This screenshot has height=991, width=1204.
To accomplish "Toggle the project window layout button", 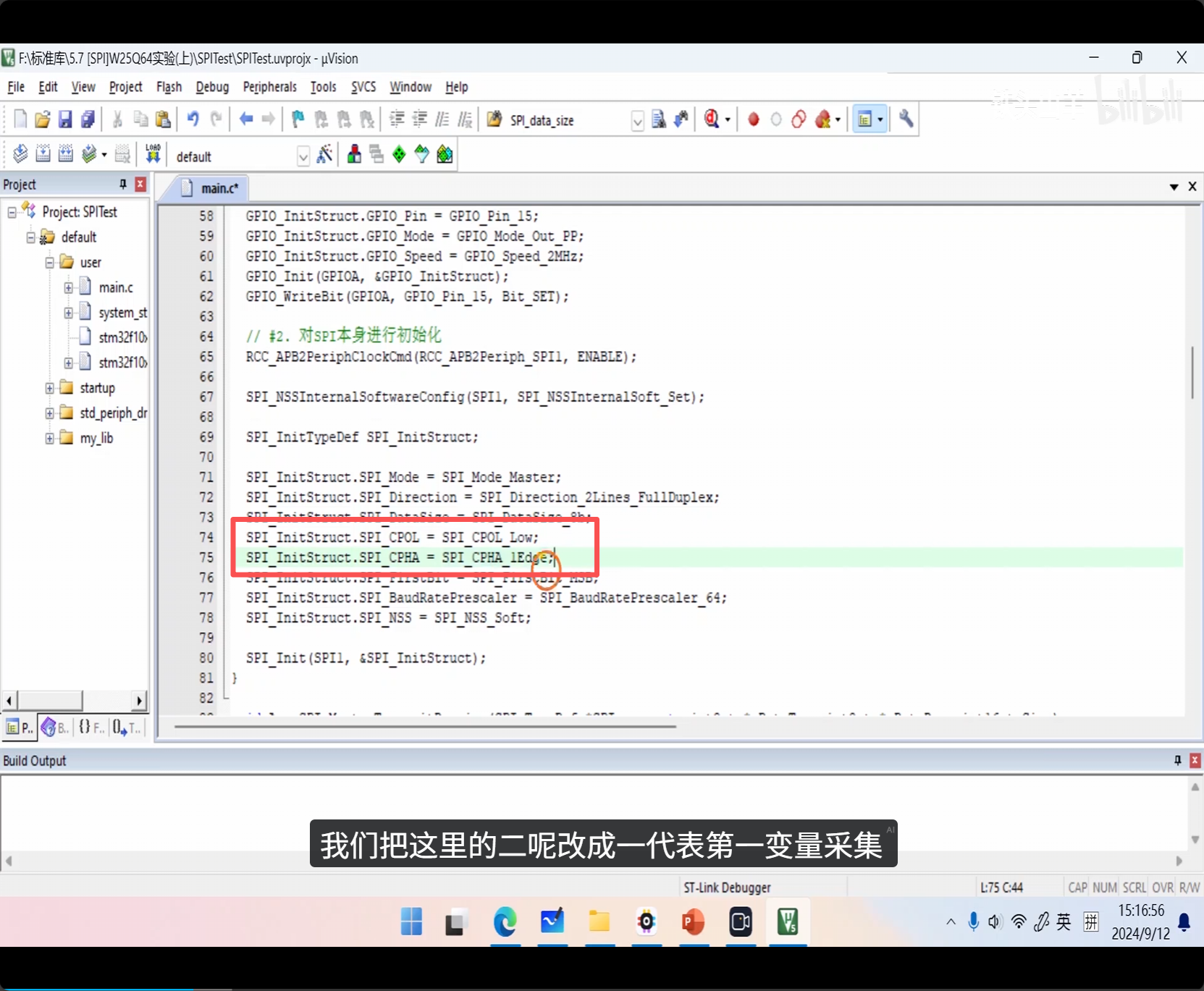I will pos(864,119).
